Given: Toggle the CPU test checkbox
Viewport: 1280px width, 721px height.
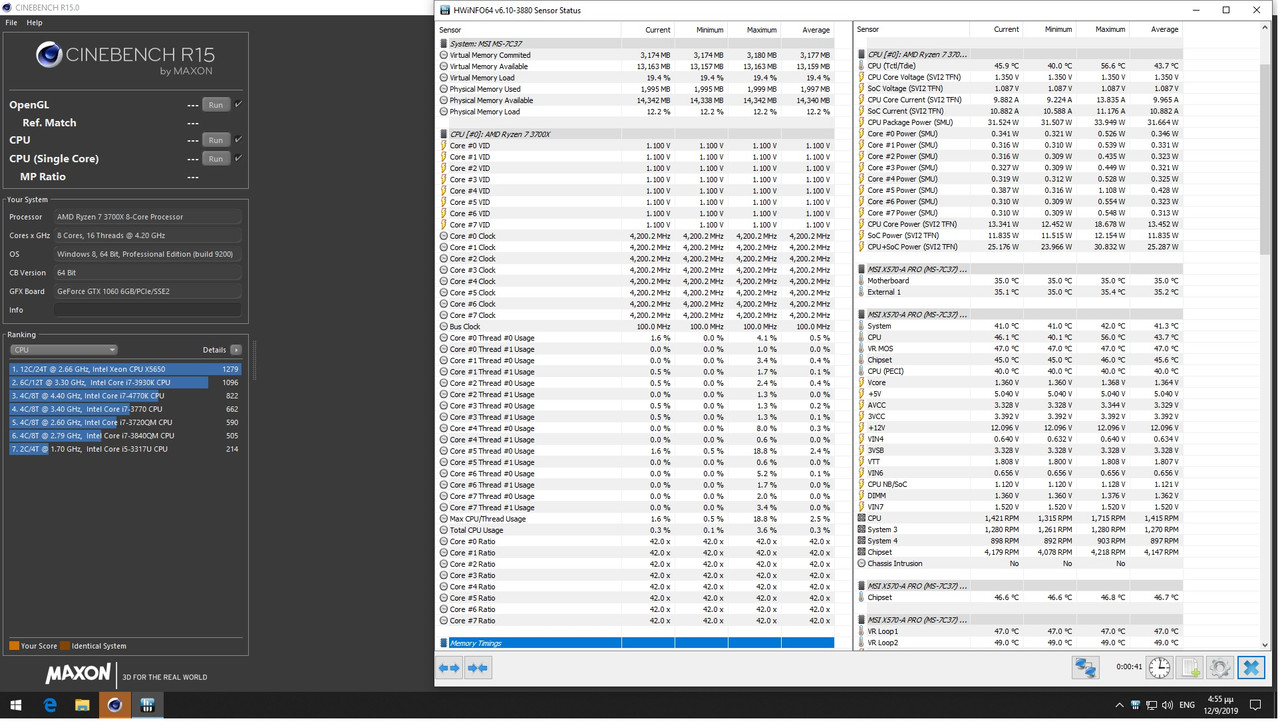Looking at the screenshot, I should pyautogui.click(x=238, y=139).
